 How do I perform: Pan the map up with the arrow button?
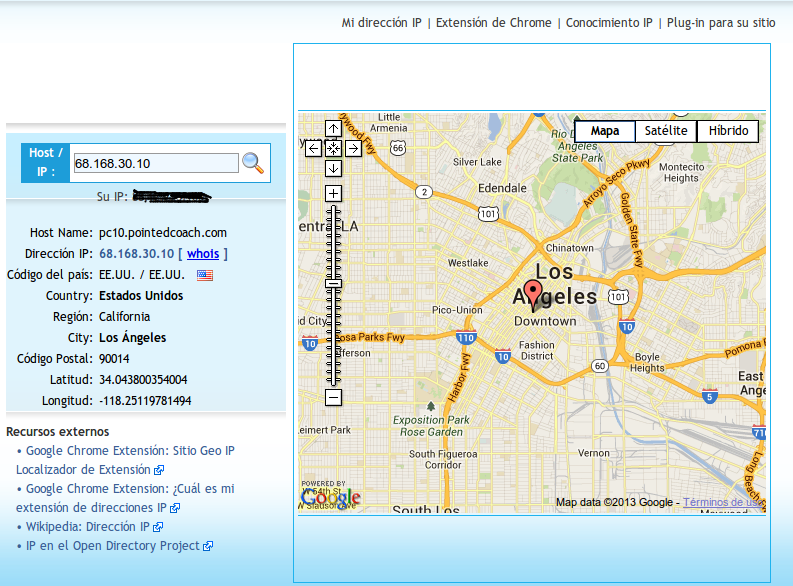click(333, 128)
